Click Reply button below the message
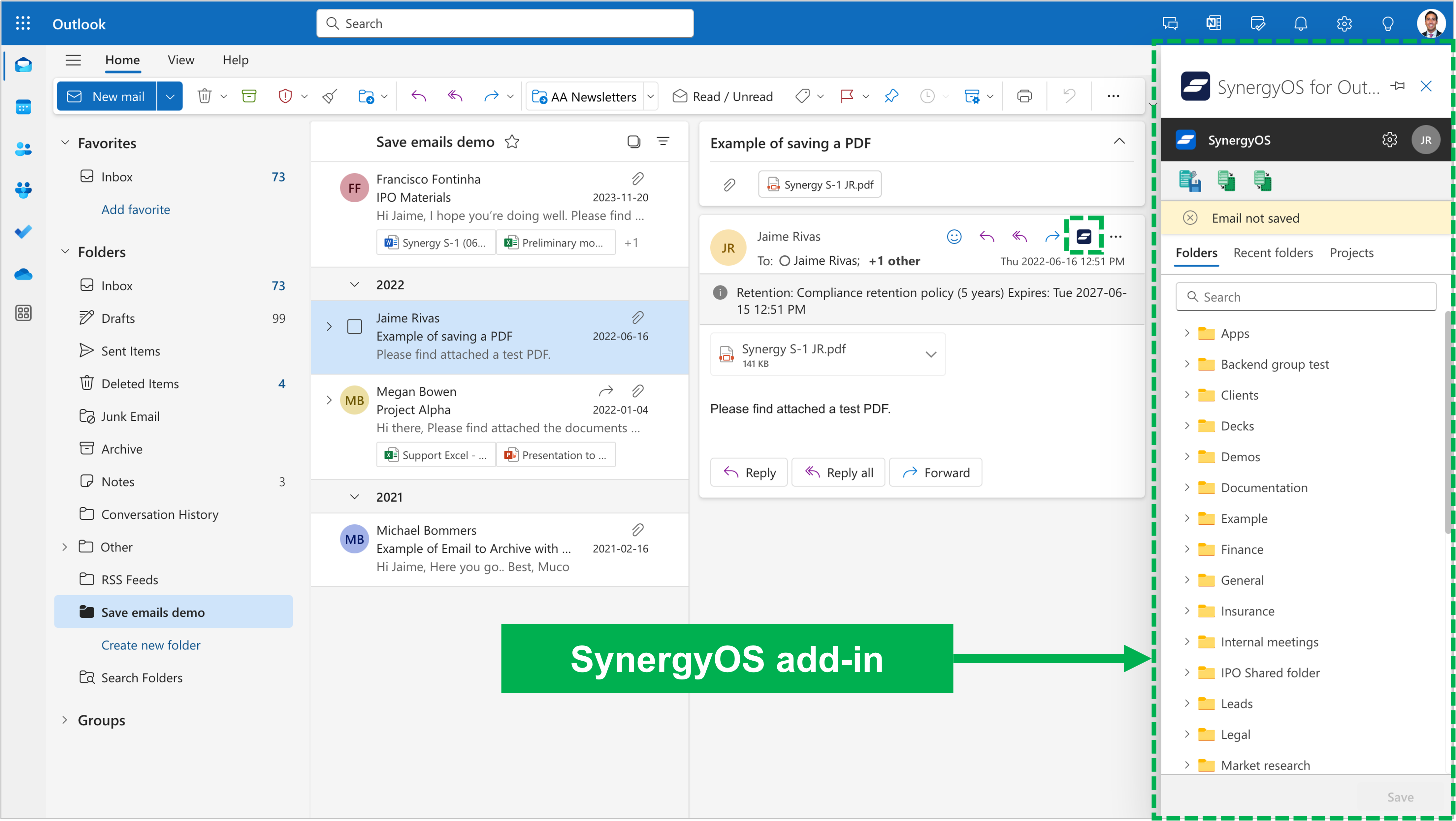Image resolution: width=1456 pixels, height=821 pixels. coord(749,472)
